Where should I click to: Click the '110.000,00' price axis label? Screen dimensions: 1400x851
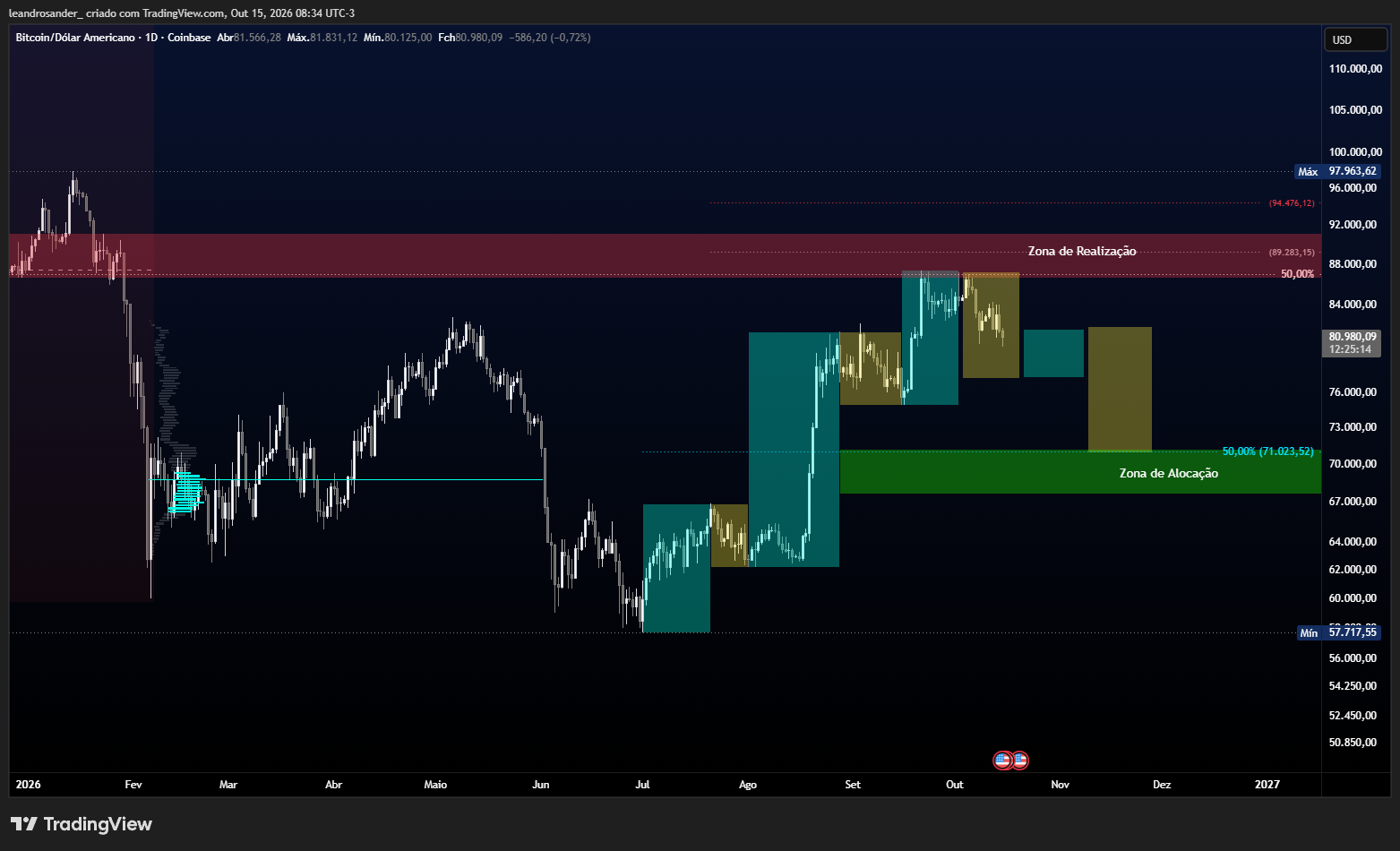click(x=1355, y=69)
